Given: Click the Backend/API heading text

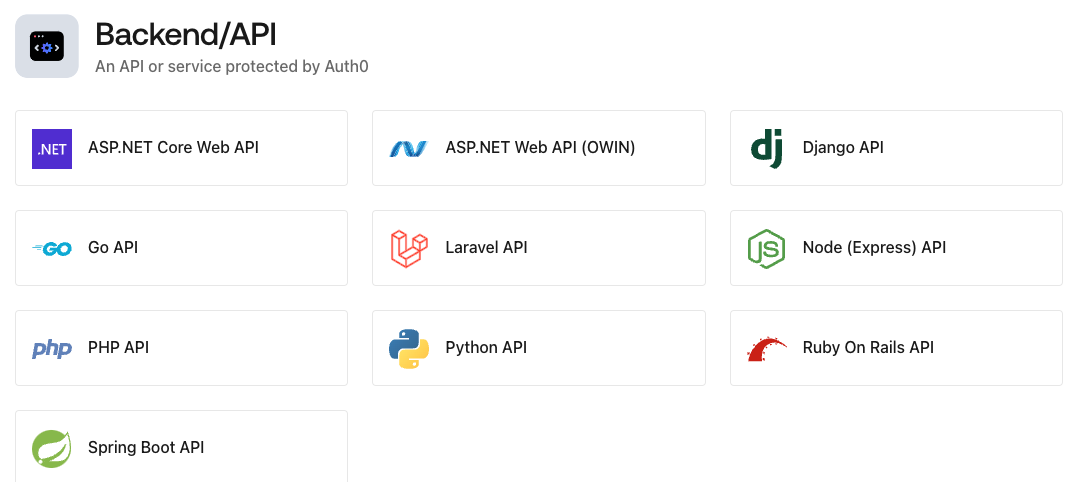Looking at the screenshot, I should tap(186, 35).
